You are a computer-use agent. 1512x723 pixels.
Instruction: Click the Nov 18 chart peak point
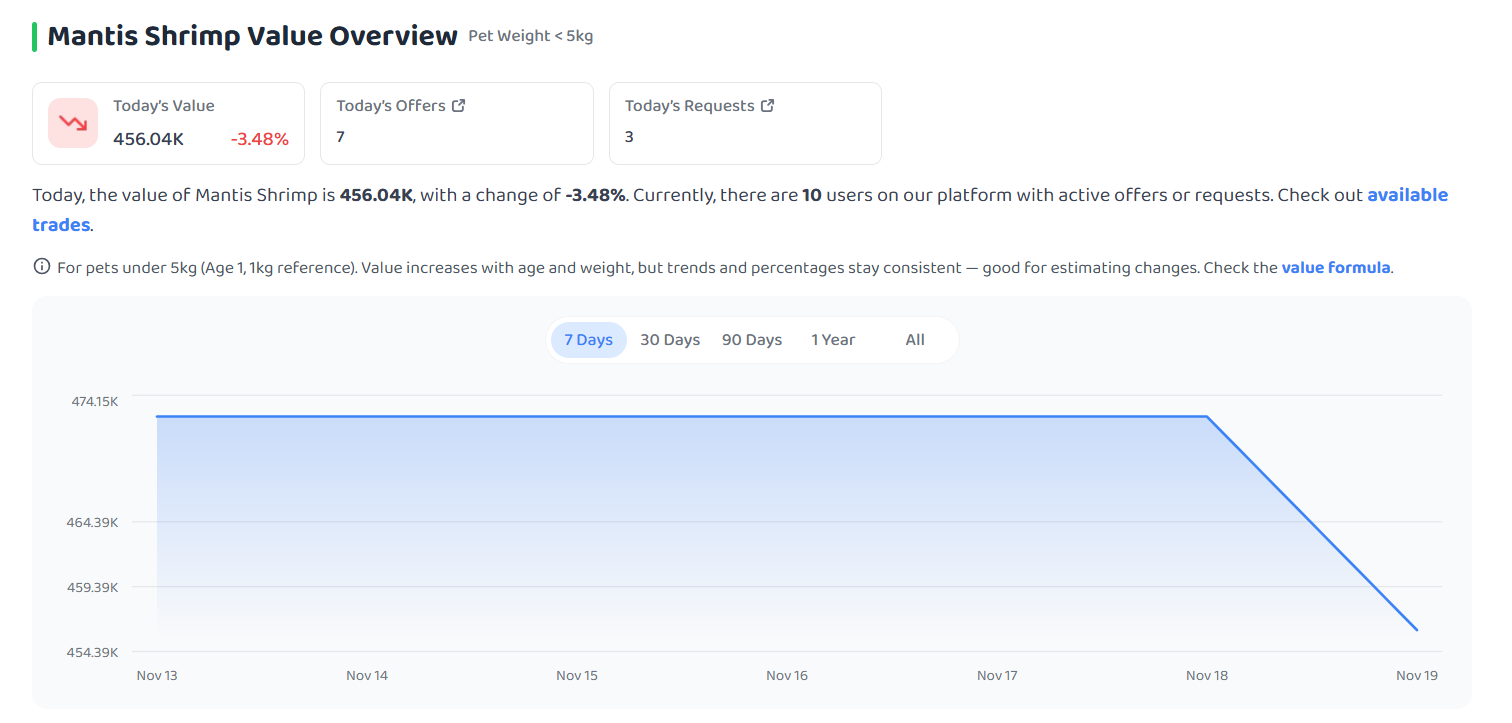[1207, 416]
